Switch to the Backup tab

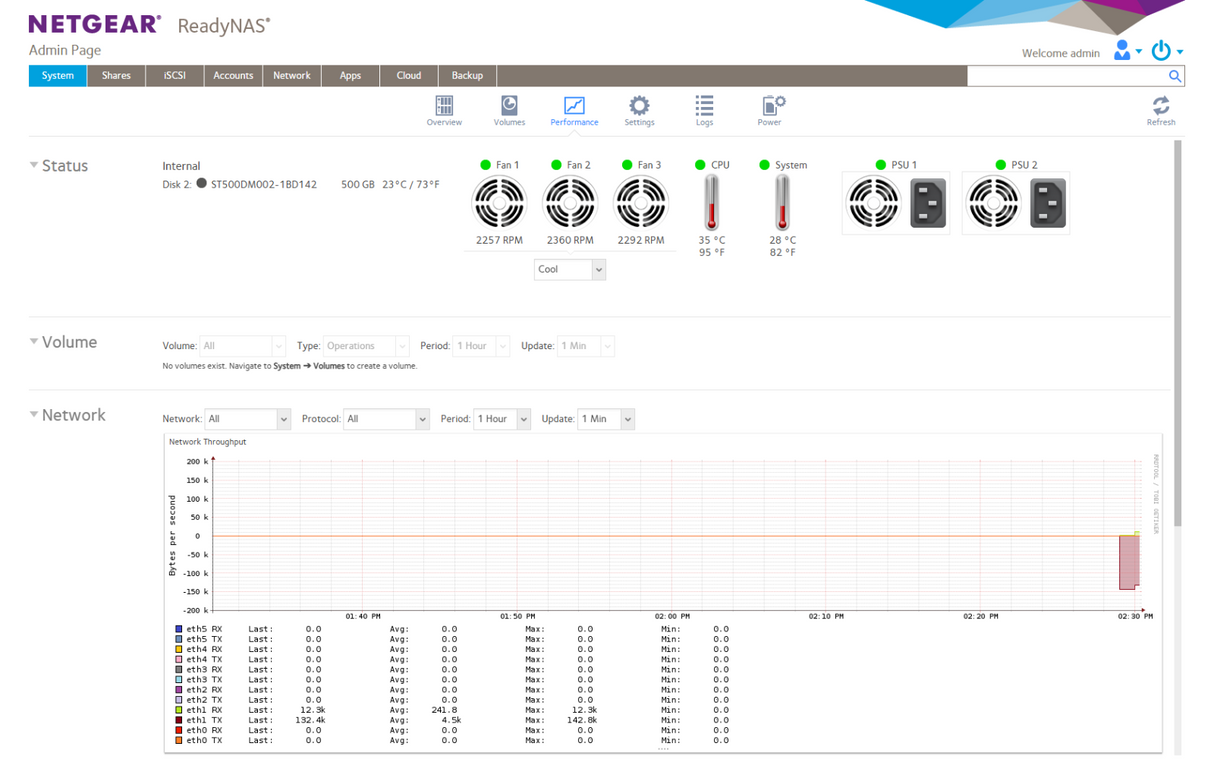click(467, 76)
